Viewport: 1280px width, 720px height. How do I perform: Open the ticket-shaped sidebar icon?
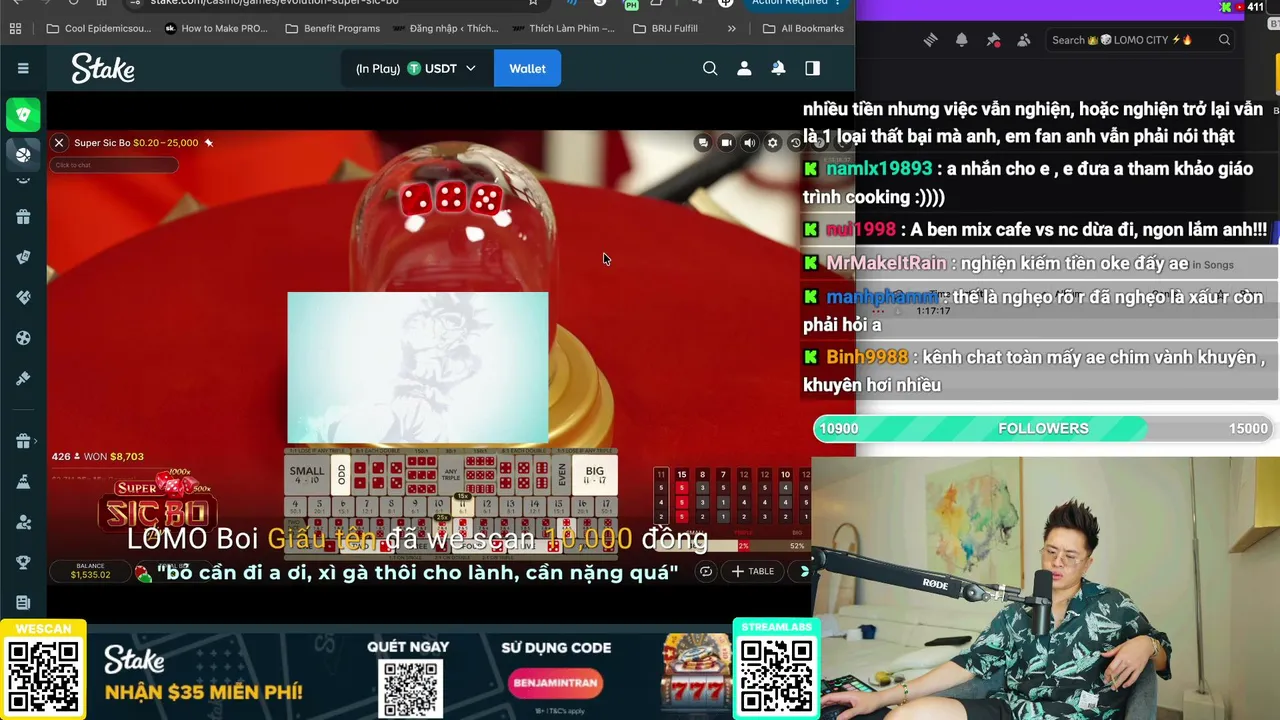pyautogui.click(x=23, y=297)
